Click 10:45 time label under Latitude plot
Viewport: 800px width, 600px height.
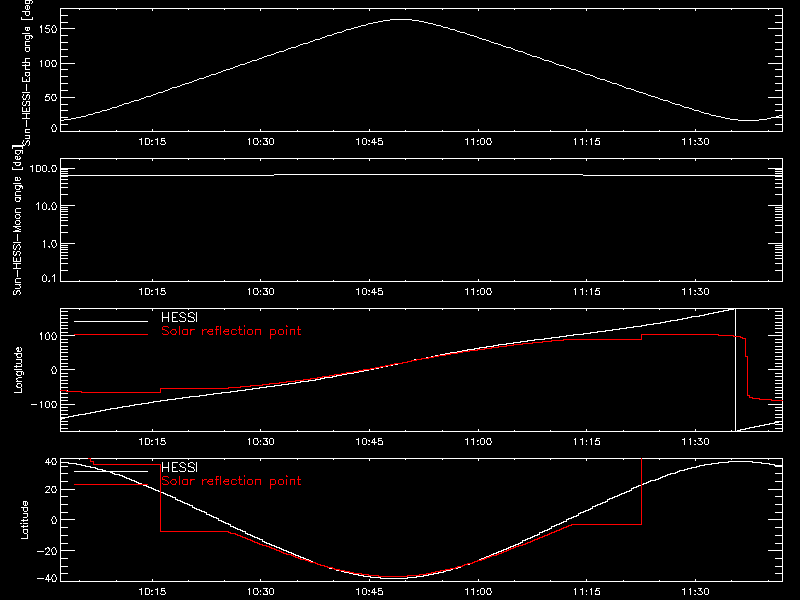pos(369,591)
